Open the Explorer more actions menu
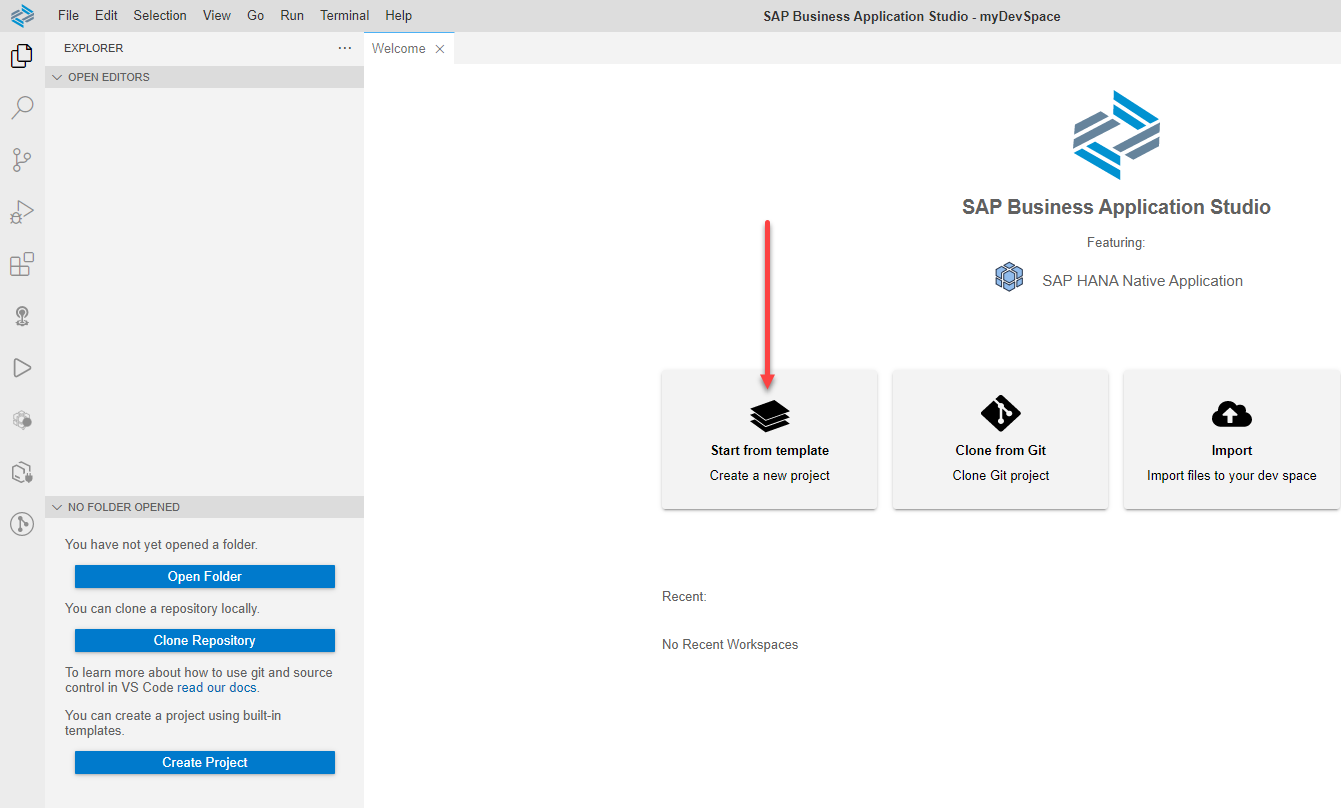The image size is (1341, 808). 345,47
